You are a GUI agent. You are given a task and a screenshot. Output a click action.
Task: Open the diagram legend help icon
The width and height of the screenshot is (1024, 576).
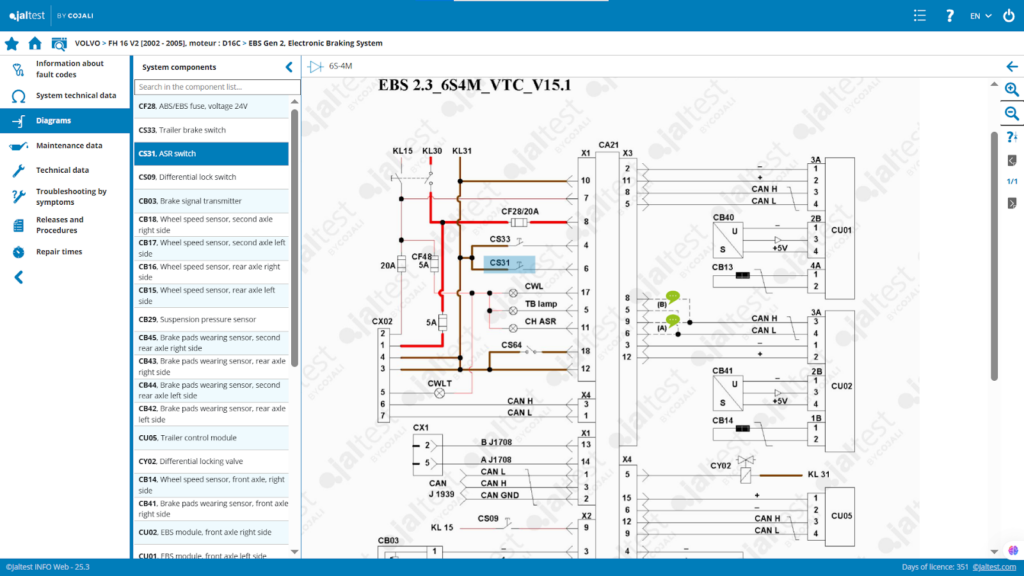[x=1011, y=138]
